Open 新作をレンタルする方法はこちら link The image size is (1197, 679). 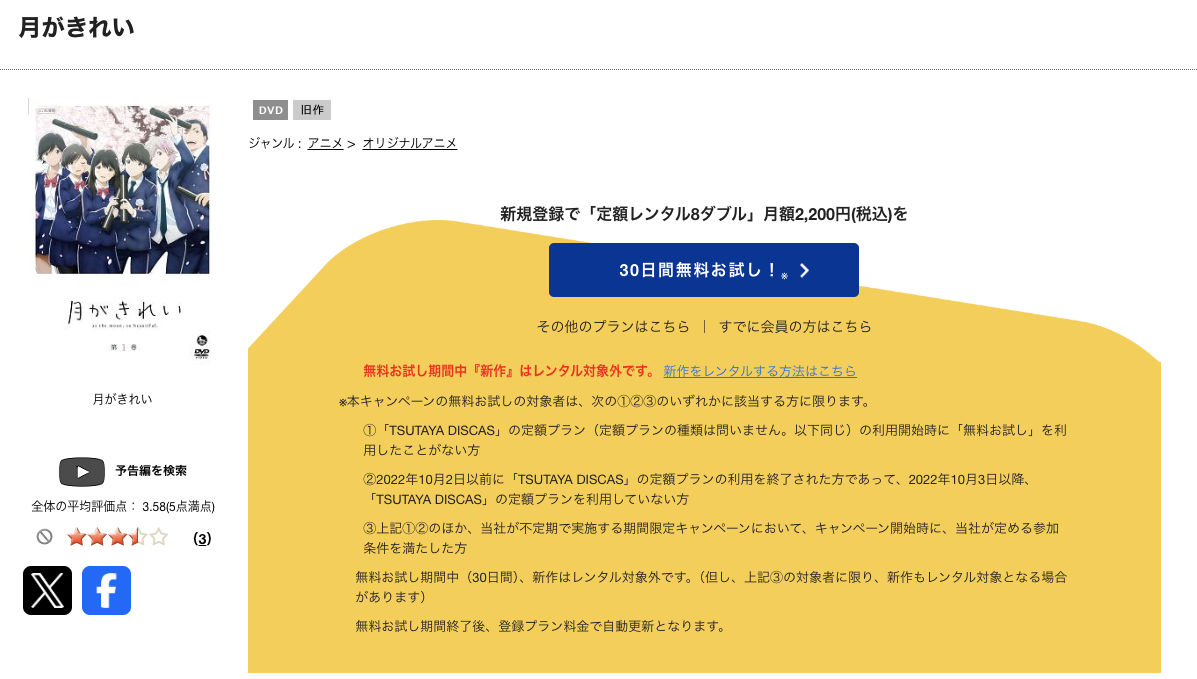coord(760,371)
